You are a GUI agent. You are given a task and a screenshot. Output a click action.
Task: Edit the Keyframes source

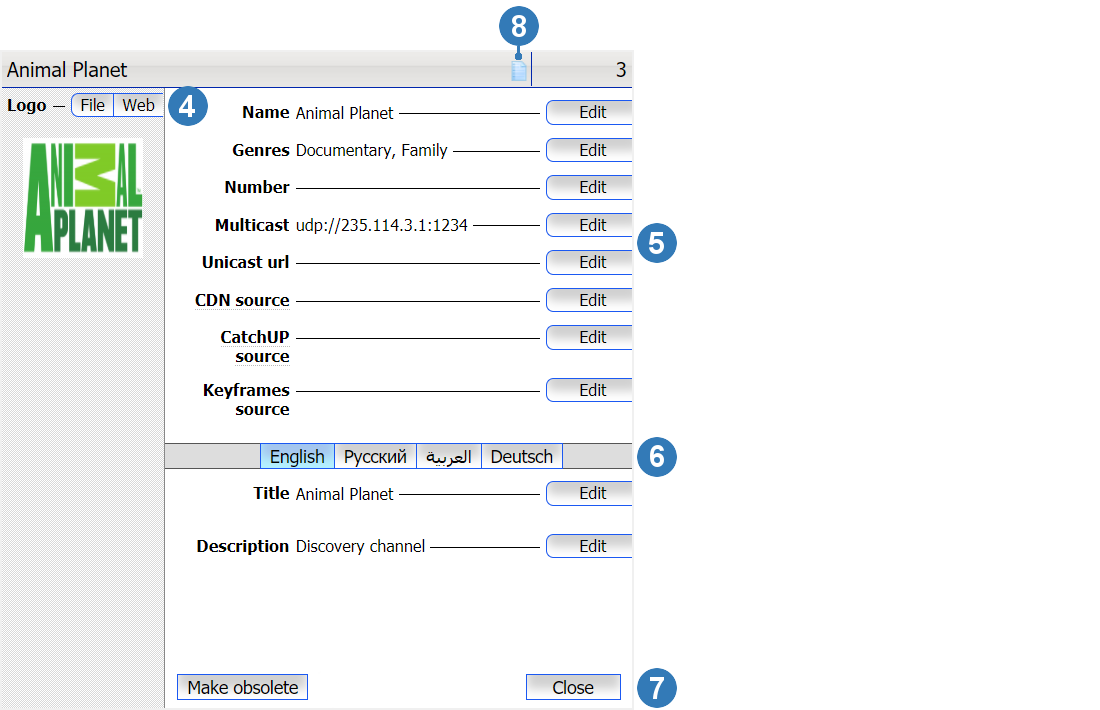589,390
